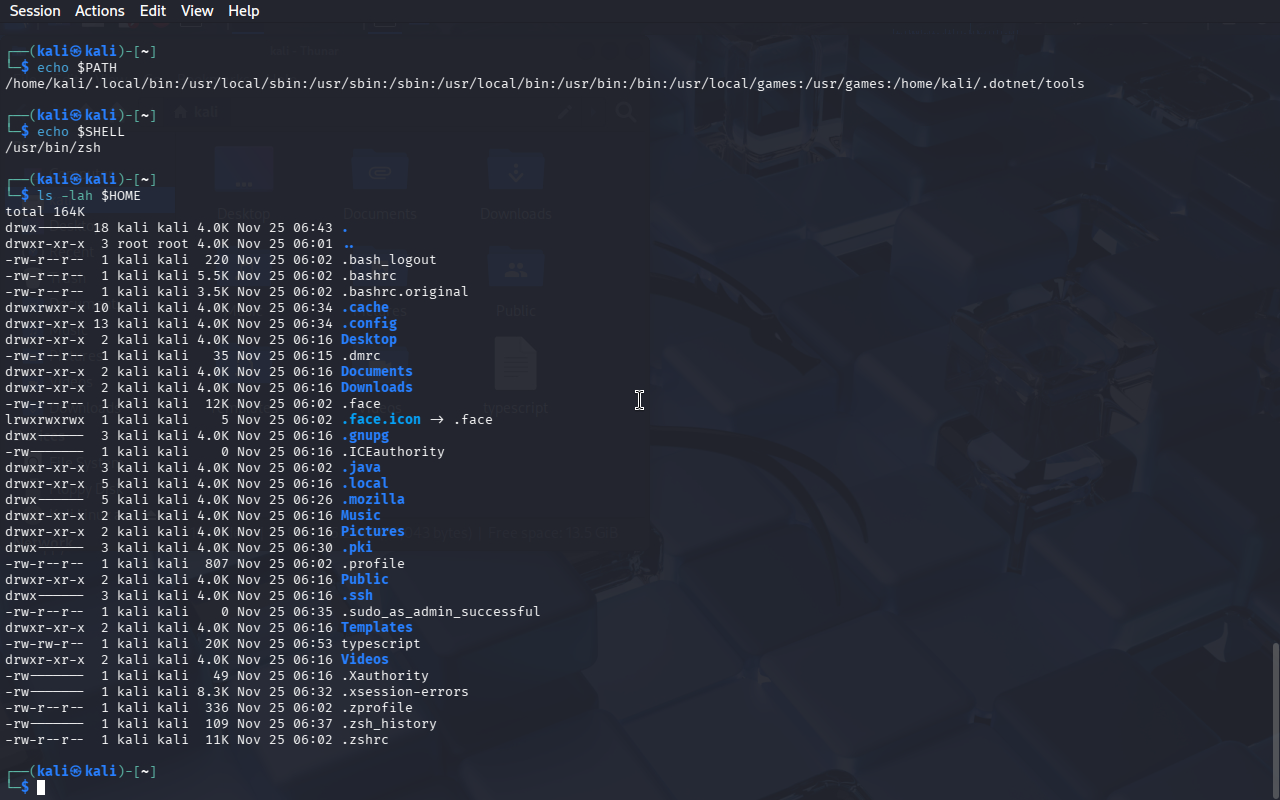Click the .face.icon symlink entry

(x=380, y=420)
